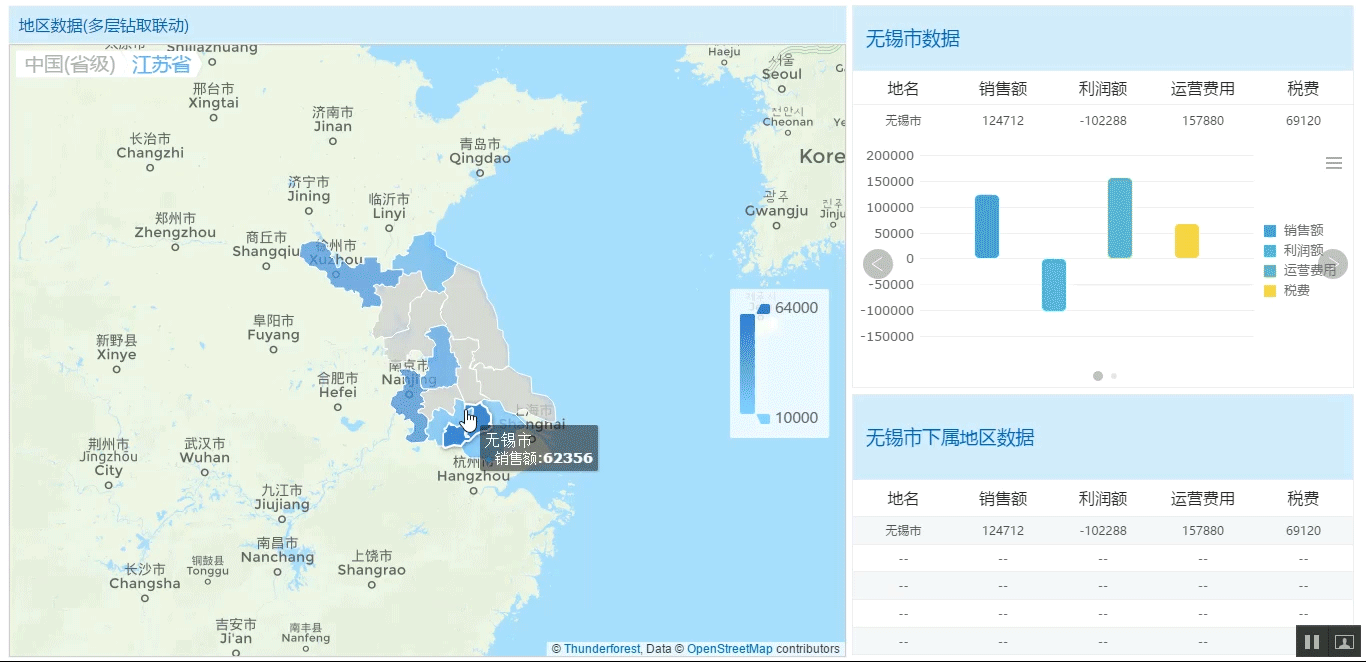Click the screenshot image icon at bottom right
The width and height of the screenshot is (1366, 662).
[1343, 641]
